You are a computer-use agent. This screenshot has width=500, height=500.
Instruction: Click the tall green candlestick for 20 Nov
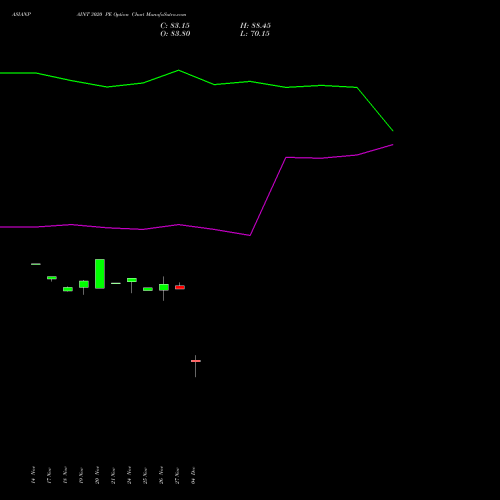click(100, 274)
